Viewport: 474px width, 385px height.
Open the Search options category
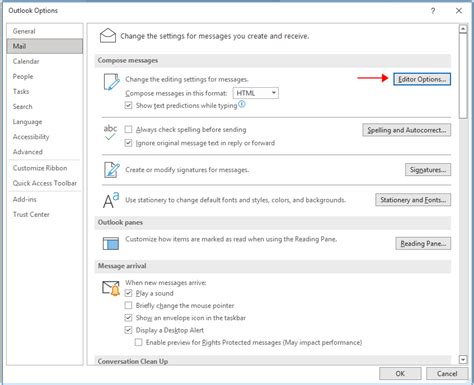pos(45,107)
